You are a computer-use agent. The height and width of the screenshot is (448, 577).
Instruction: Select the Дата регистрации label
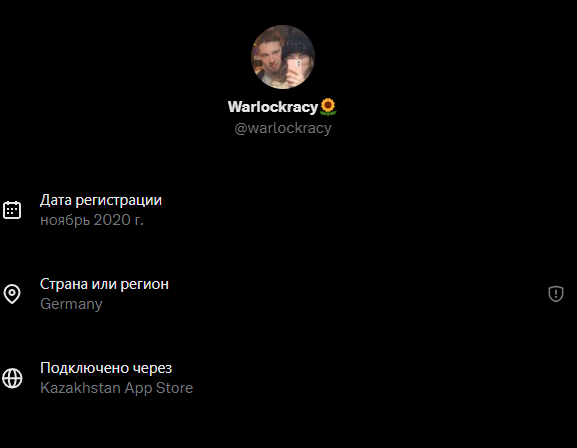click(x=101, y=200)
